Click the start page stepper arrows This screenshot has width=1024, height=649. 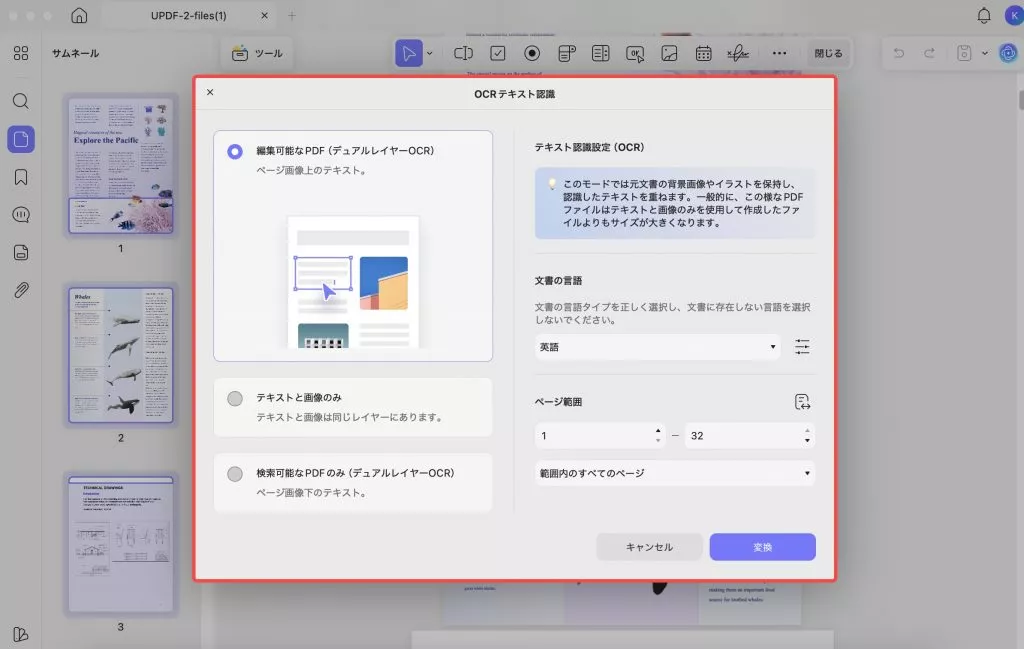(x=658, y=435)
